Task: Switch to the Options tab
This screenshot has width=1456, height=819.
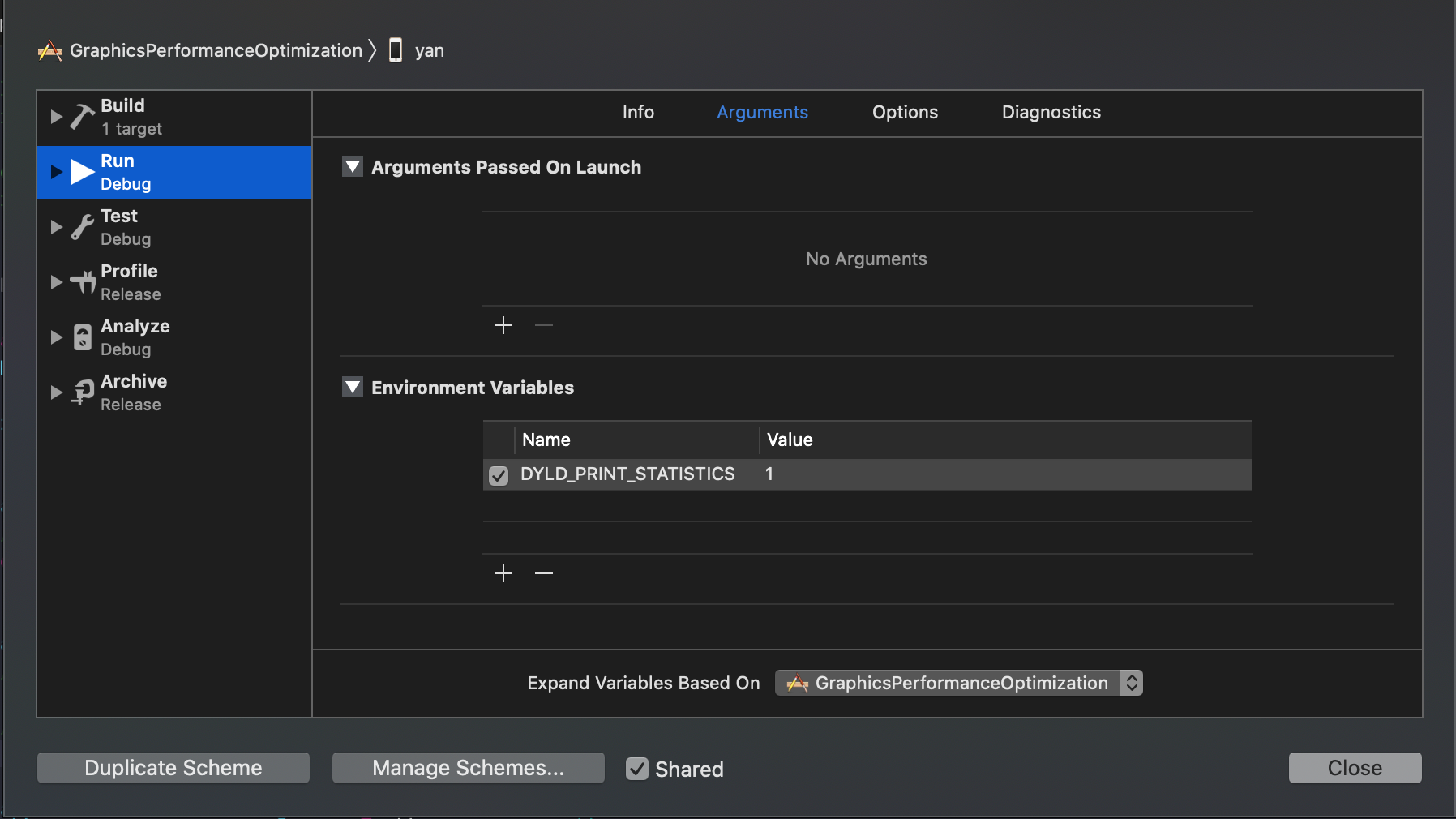Action: click(x=905, y=113)
